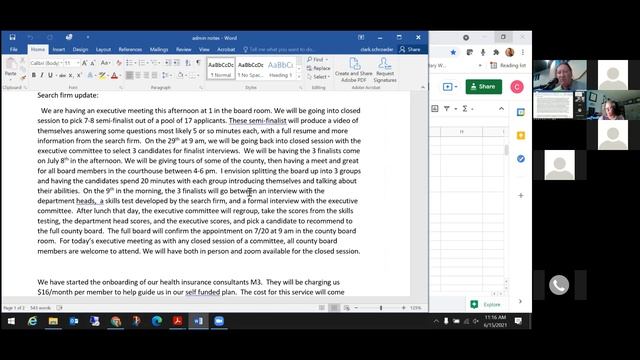Click the Replace button in Word
The image size is (640, 360).
[x=318, y=68]
